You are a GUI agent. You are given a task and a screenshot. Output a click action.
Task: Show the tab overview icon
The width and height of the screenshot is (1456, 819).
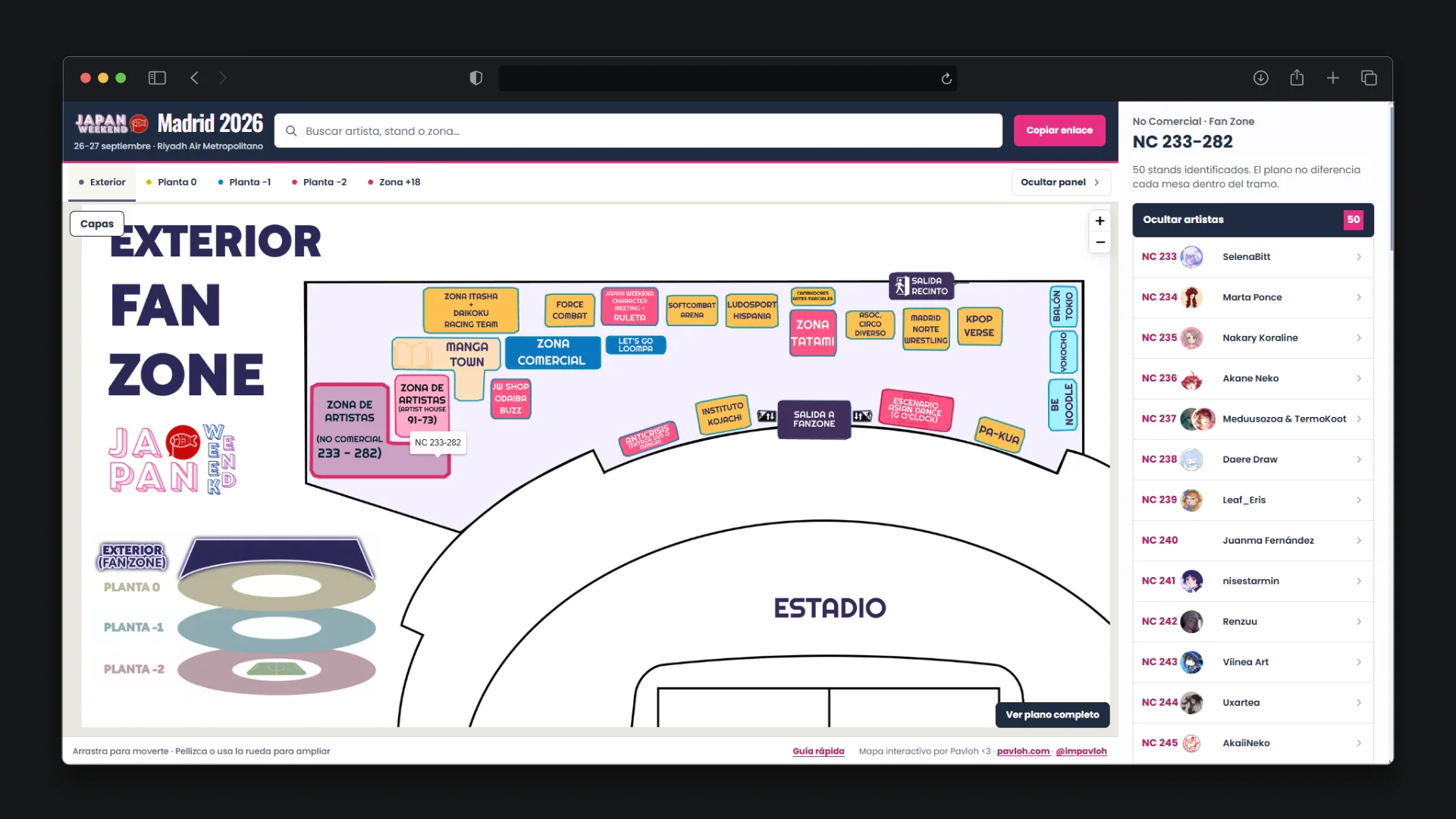click(x=1369, y=78)
